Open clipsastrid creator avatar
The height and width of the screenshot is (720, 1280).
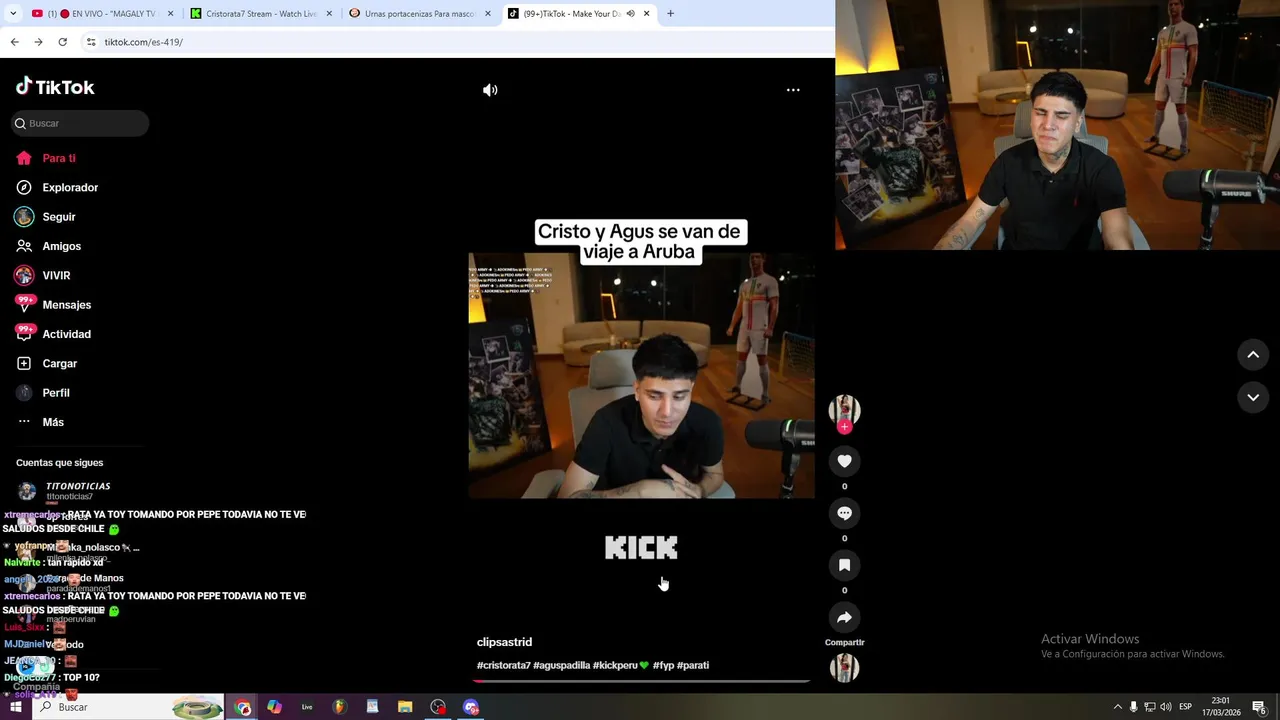point(844,410)
